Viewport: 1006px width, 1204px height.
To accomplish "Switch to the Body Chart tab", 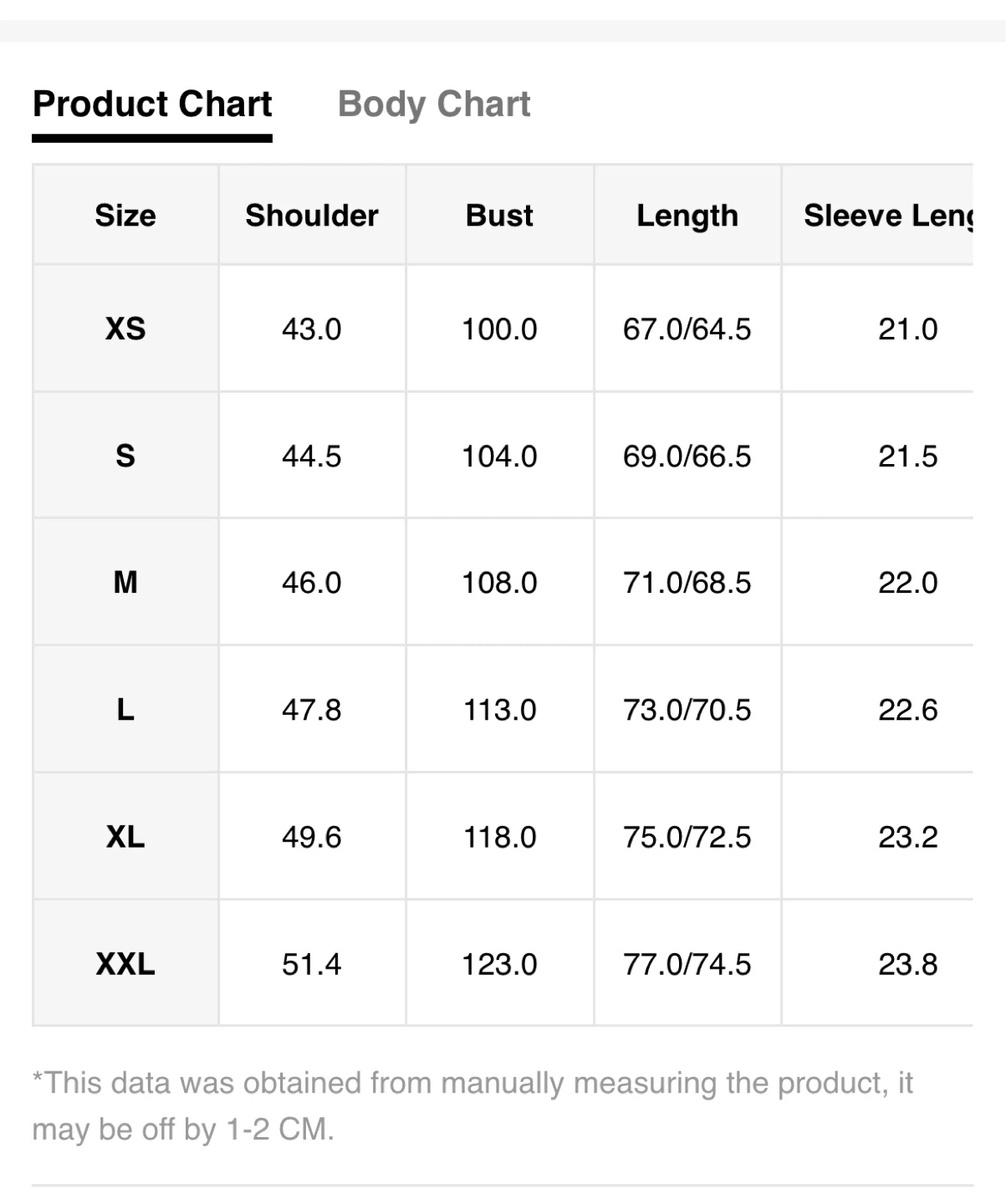I will click(434, 105).
